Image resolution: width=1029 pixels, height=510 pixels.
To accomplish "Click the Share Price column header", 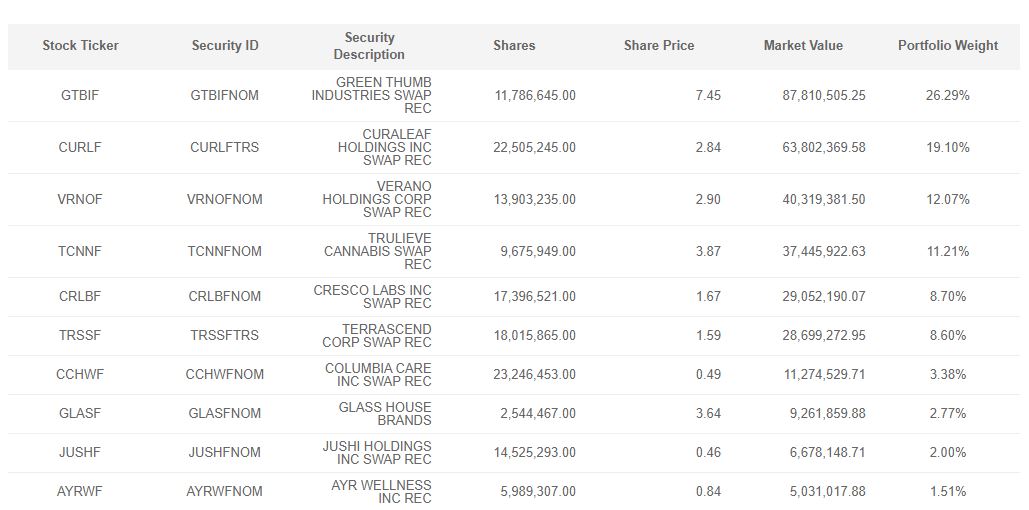I will pyautogui.click(x=658, y=45).
